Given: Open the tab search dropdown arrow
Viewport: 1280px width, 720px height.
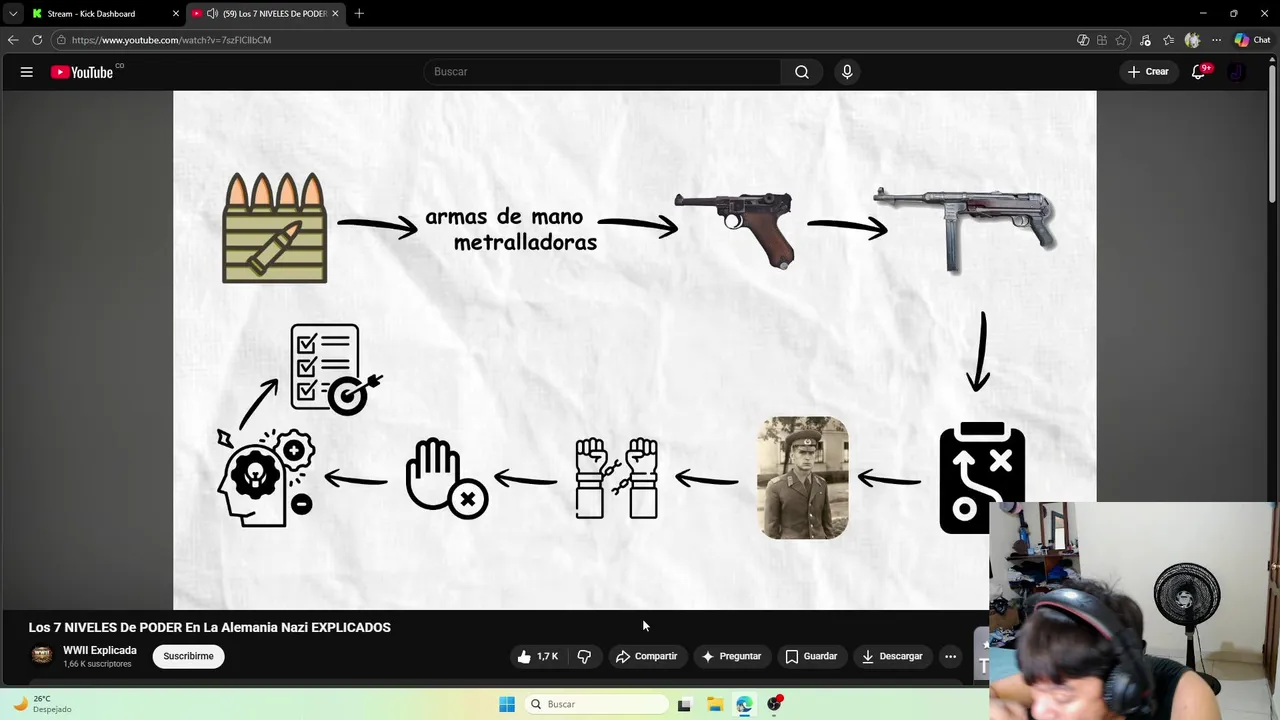Looking at the screenshot, I should point(13,14).
